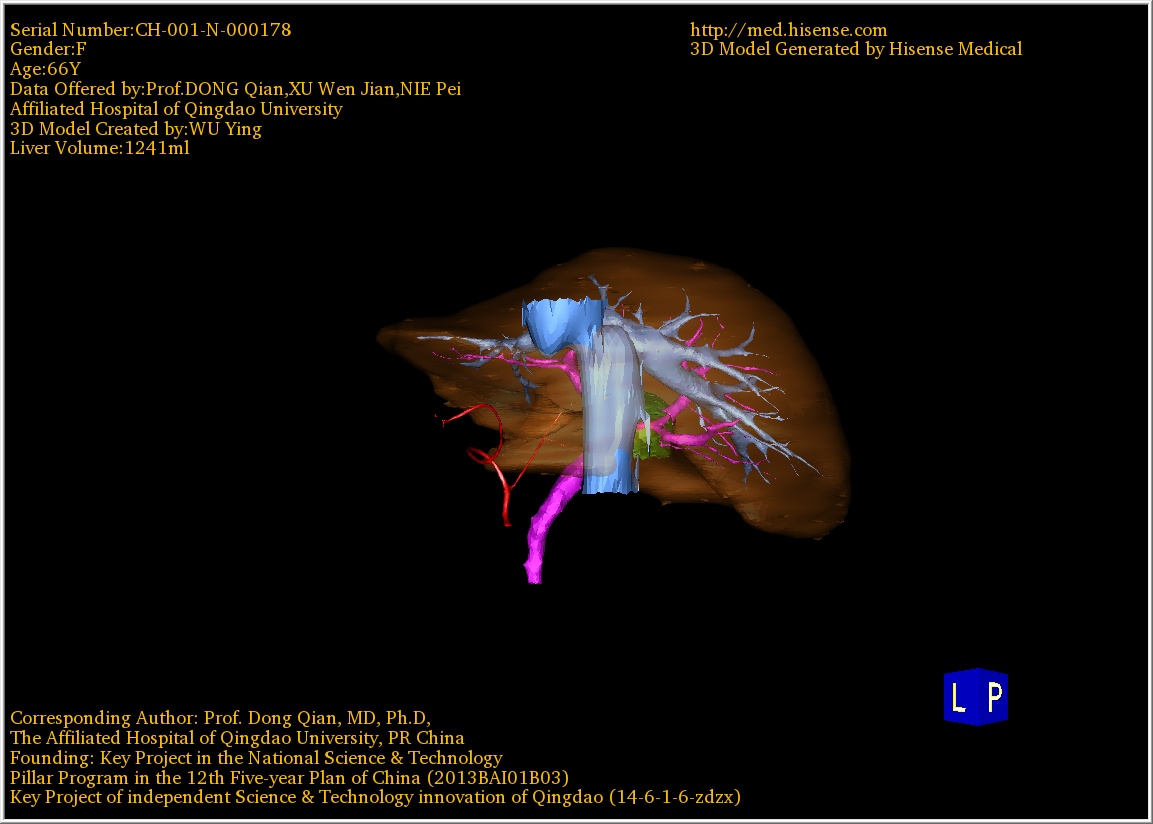This screenshot has width=1153, height=824.
Task: Select the Gender:F text line
Action: click(48, 49)
